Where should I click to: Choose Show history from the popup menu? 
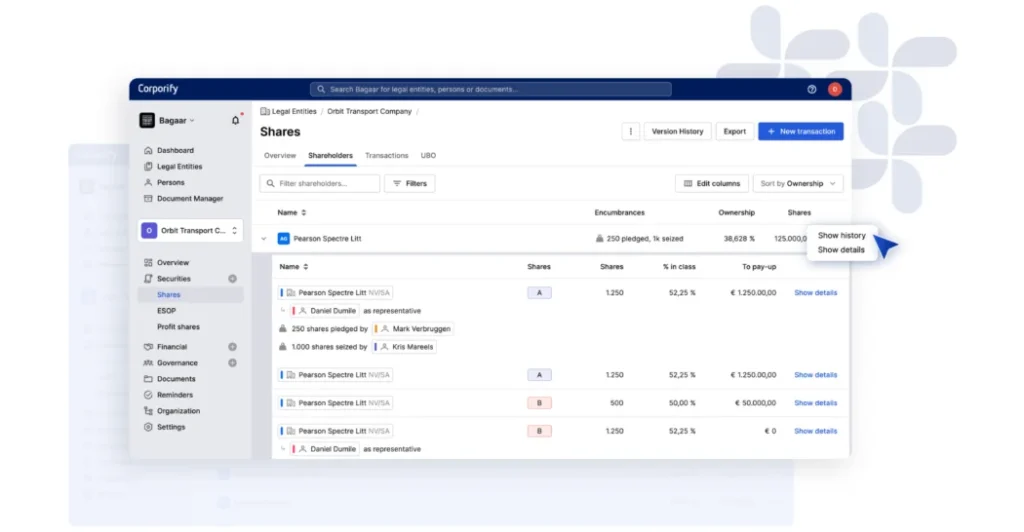841,236
